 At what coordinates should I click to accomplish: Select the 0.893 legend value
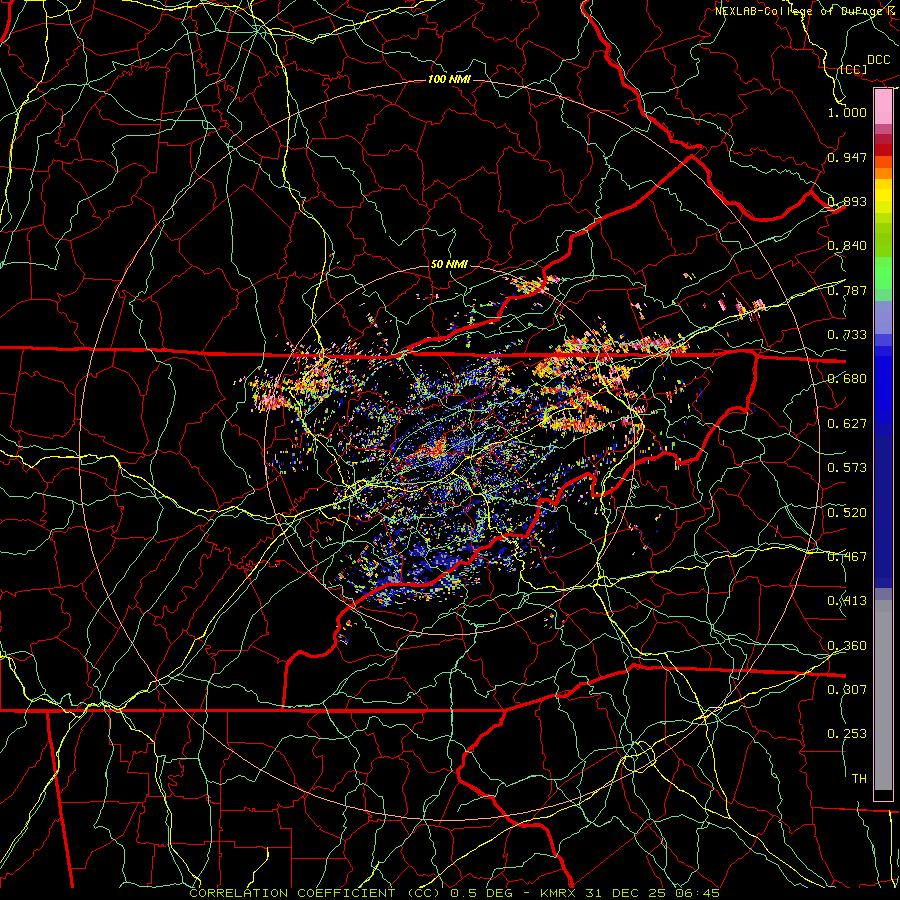coord(847,201)
